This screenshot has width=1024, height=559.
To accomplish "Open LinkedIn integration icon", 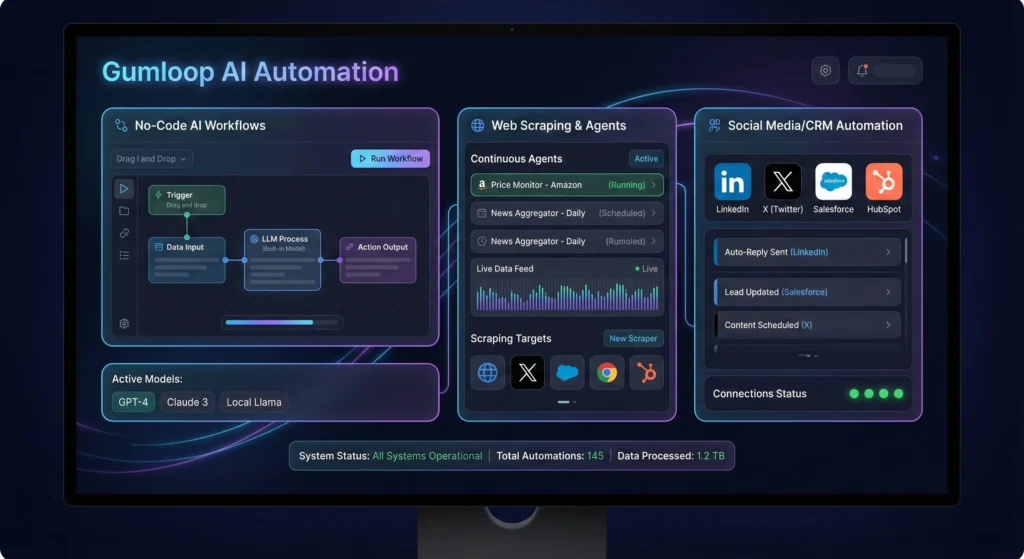I will click(x=732, y=182).
